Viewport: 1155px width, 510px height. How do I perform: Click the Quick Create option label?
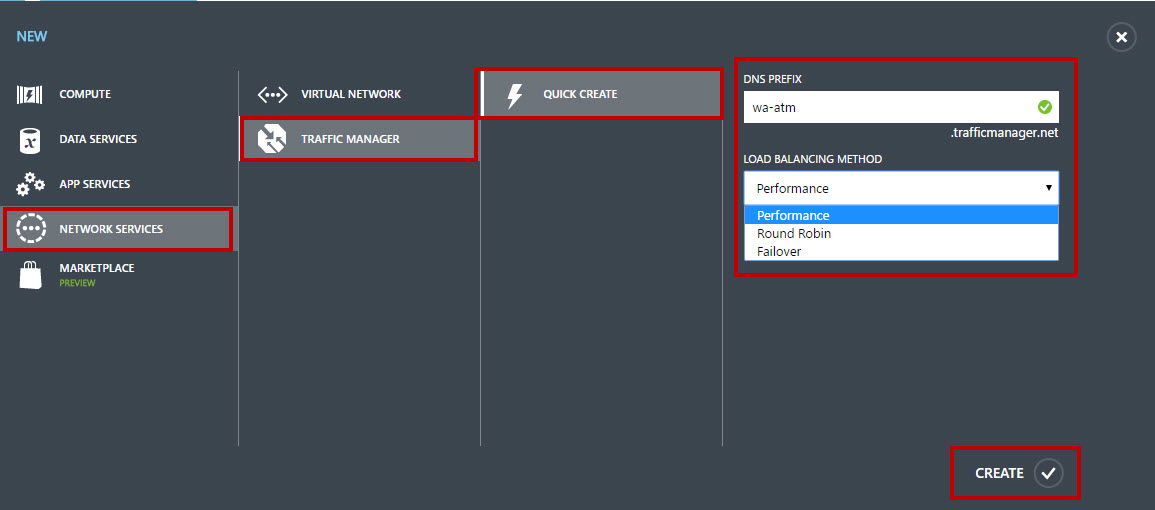click(580, 94)
